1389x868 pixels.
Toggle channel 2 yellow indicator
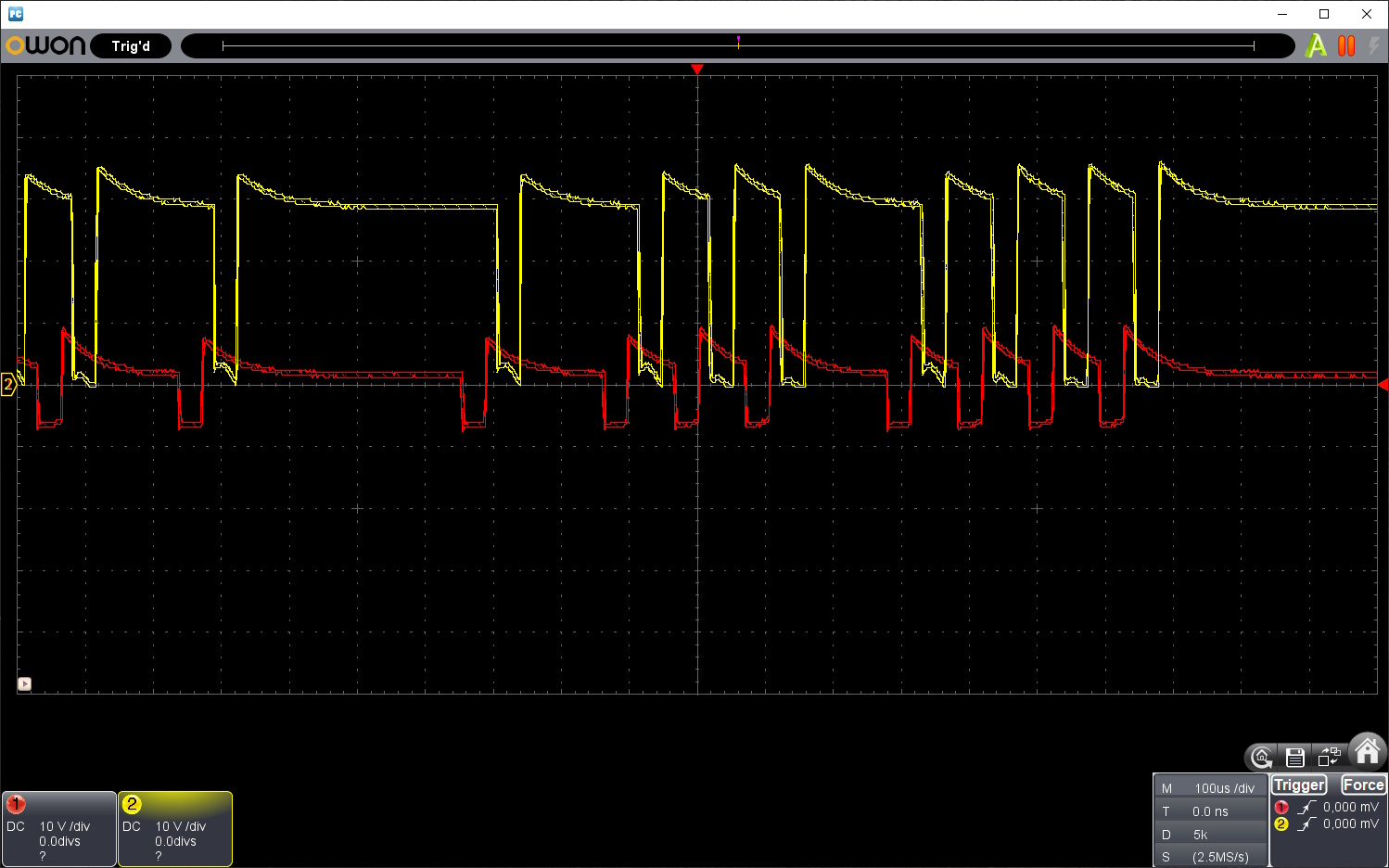pos(132,804)
